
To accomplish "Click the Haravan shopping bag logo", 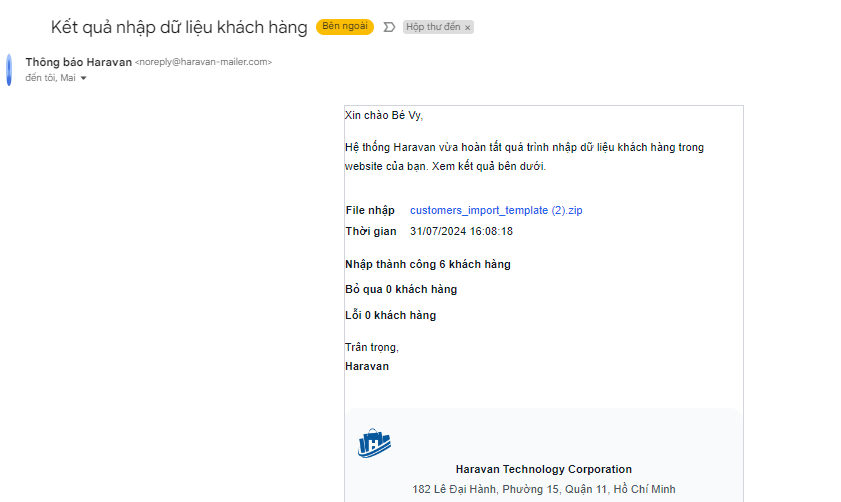I will click(x=374, y=442).
